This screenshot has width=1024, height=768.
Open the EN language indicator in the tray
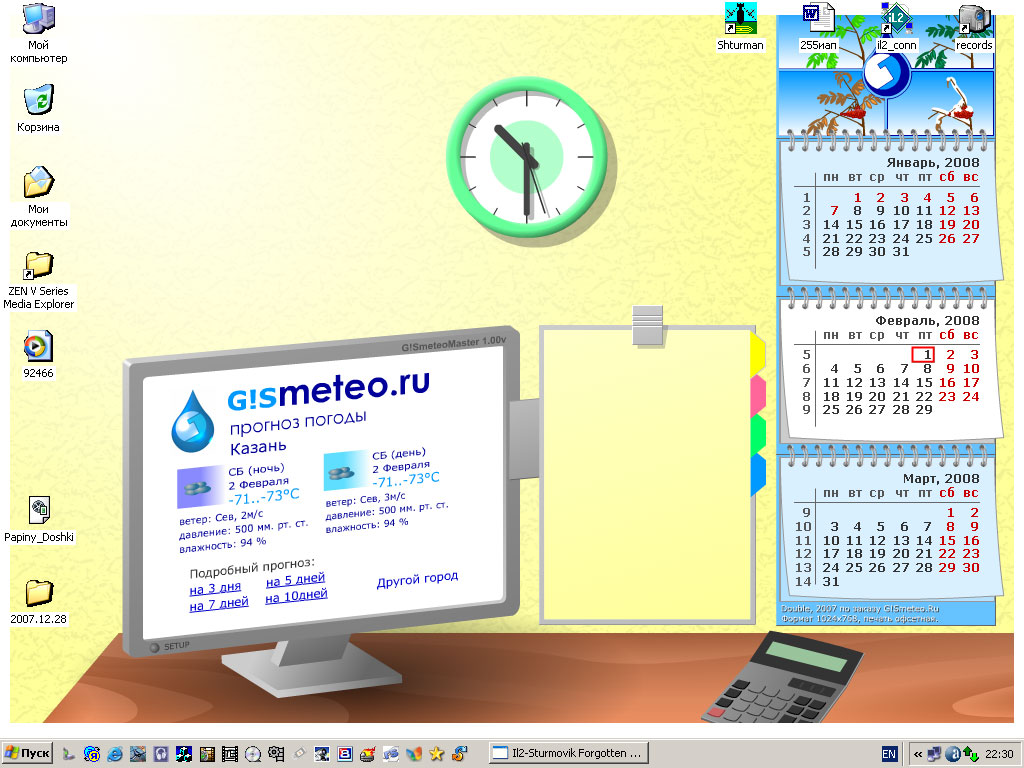(x=889, y=754)
